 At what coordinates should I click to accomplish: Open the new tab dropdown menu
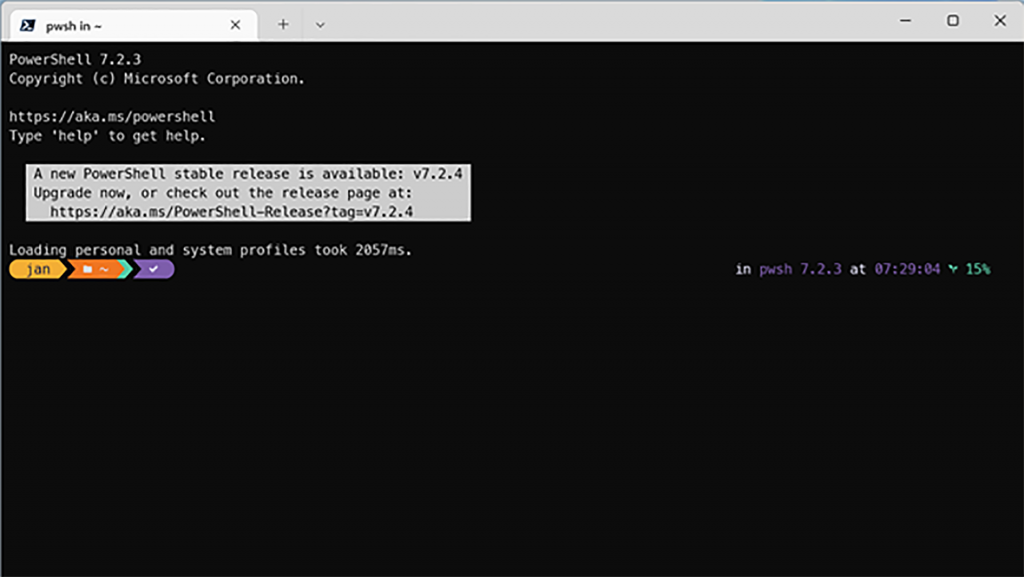[x=318, y=21]
